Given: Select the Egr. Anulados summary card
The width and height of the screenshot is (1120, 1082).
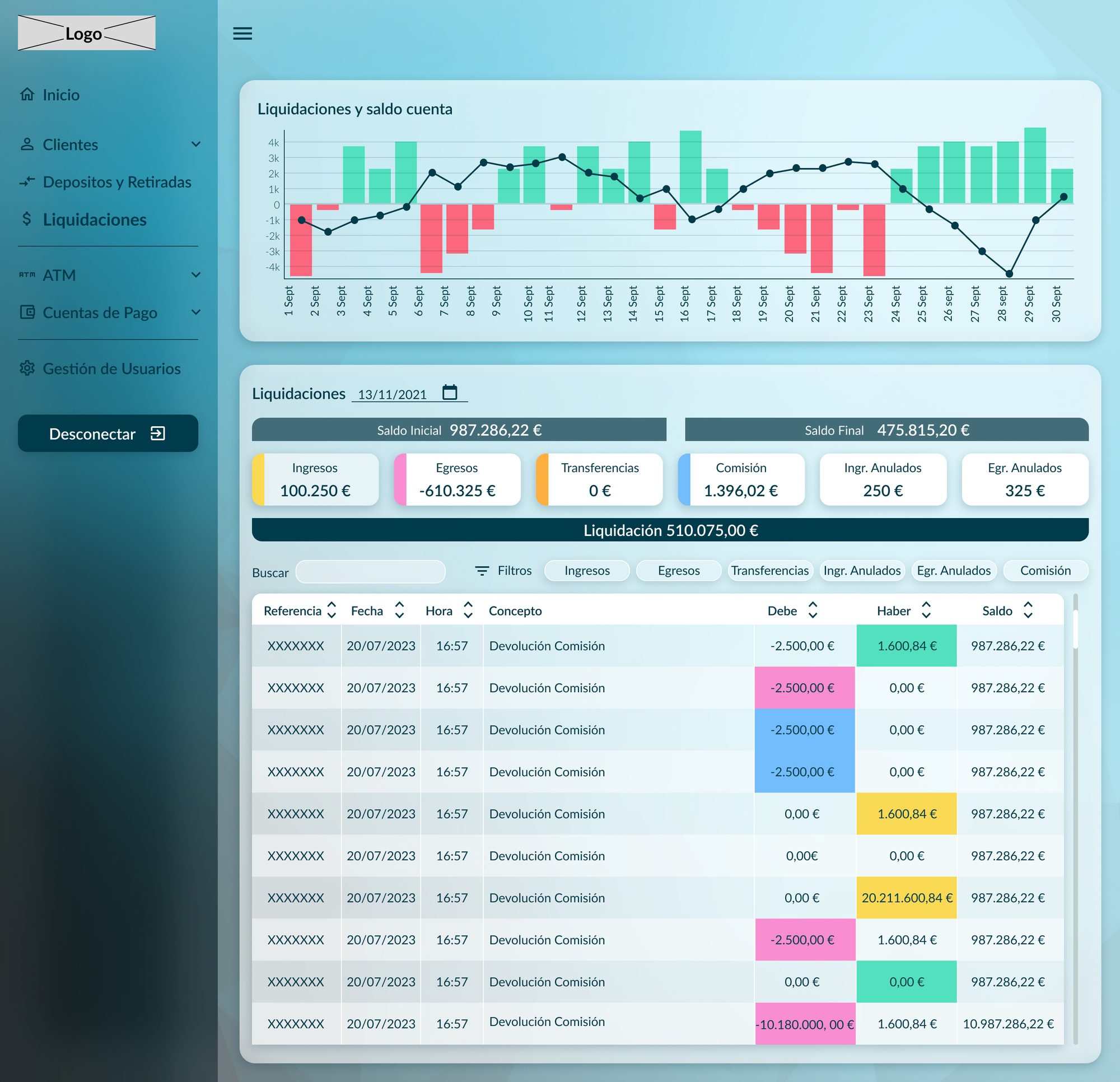Looking at the screenshot, I should (x=1025, y=479).
